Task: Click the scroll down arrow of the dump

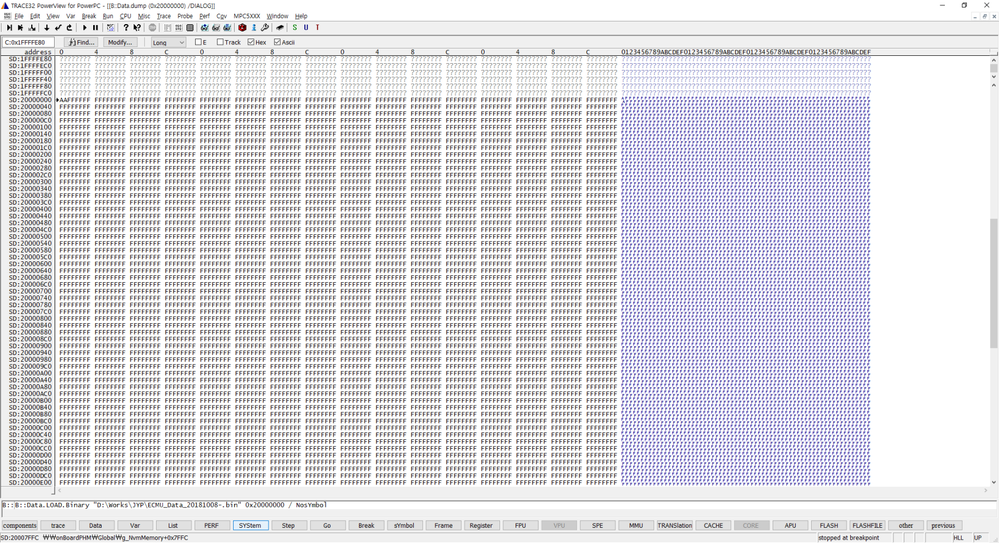Action: point(993,482)
